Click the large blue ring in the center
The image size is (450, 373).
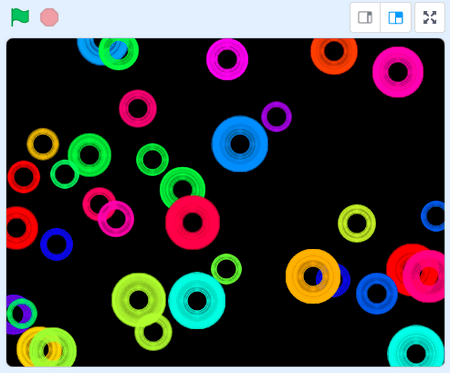tap(240, 144)
